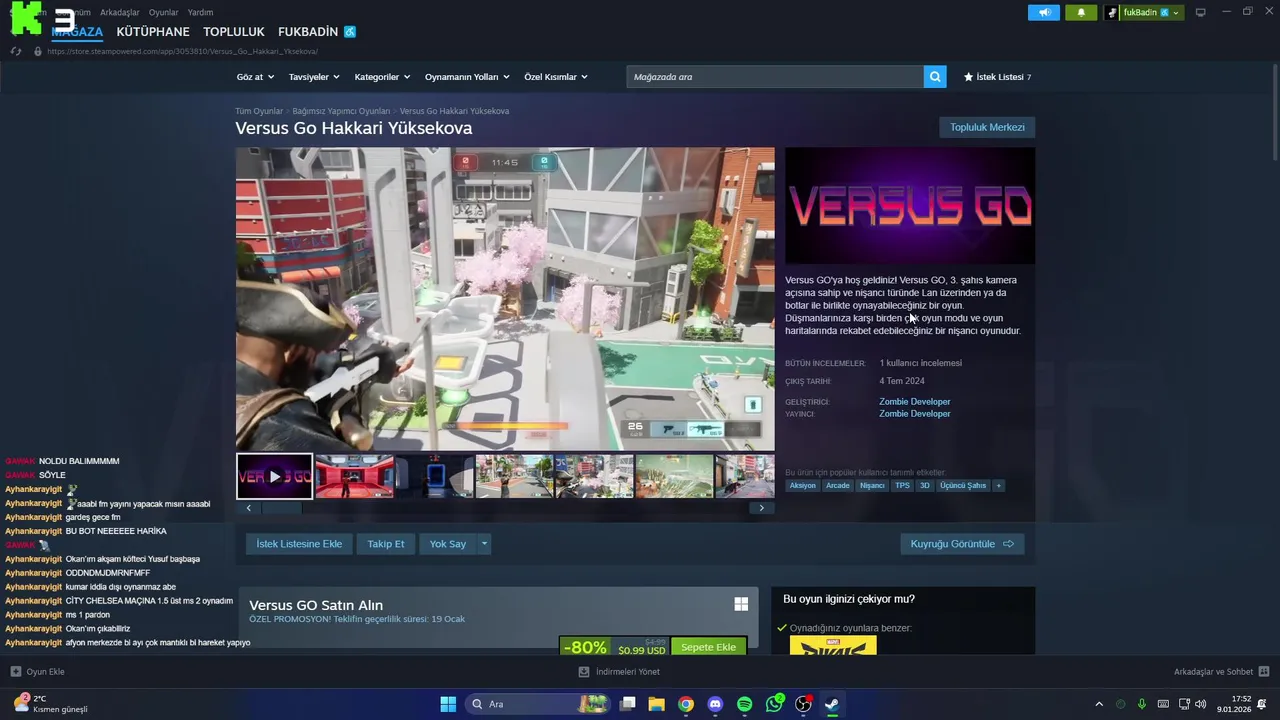Open WhatsApp from the taskbar
The image size is (1280, 720).
774,704
